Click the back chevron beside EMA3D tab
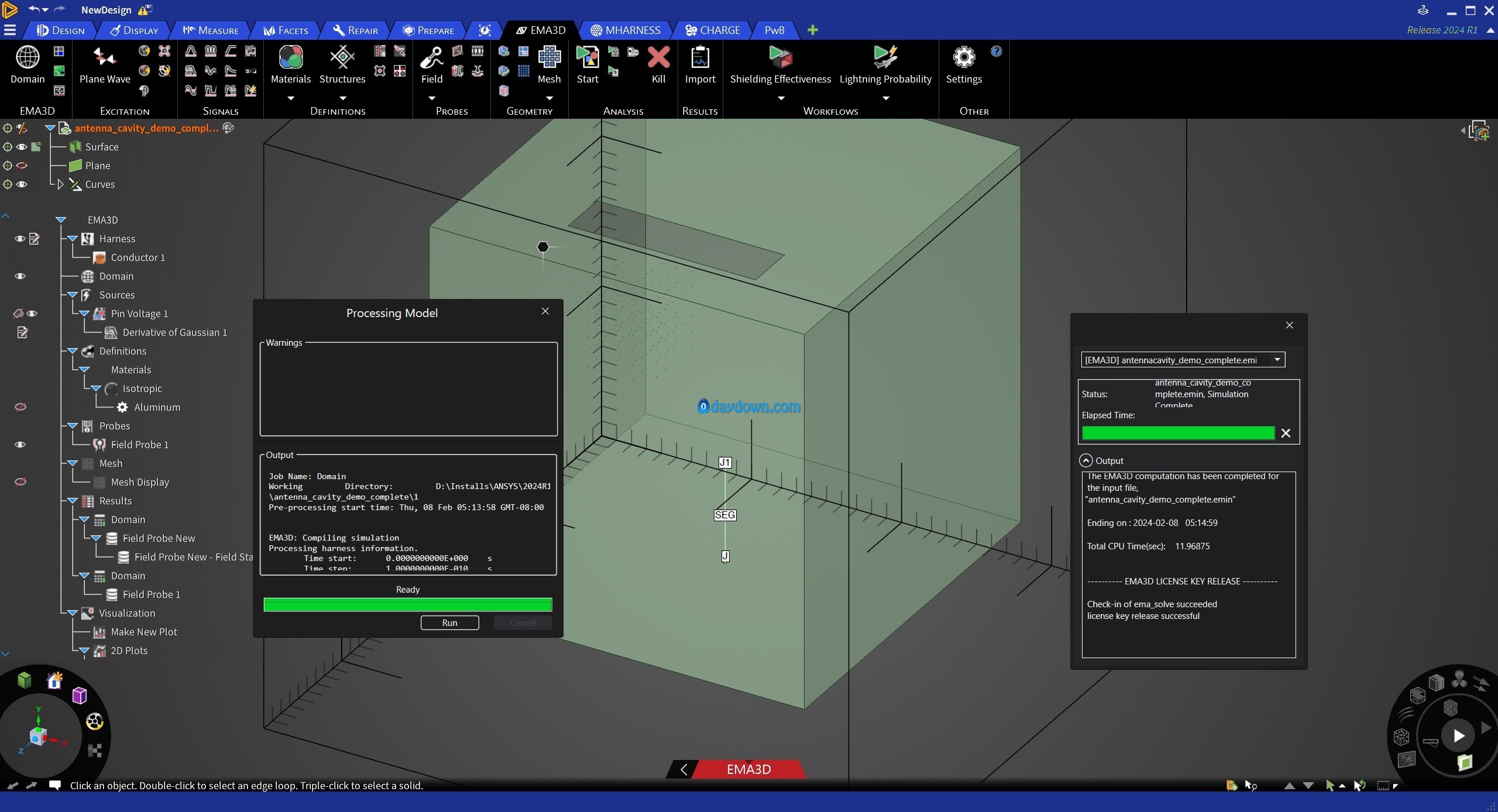 [683, 769]
